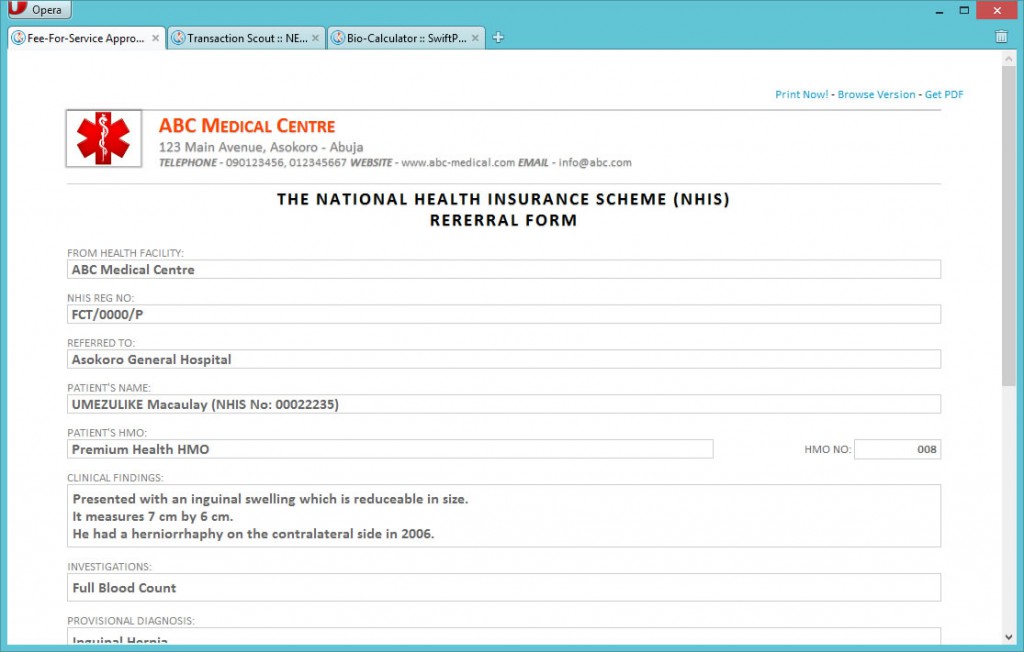Click the Get PDF link
This screenshot has width=1024, height=652.
tap(944, 94)
